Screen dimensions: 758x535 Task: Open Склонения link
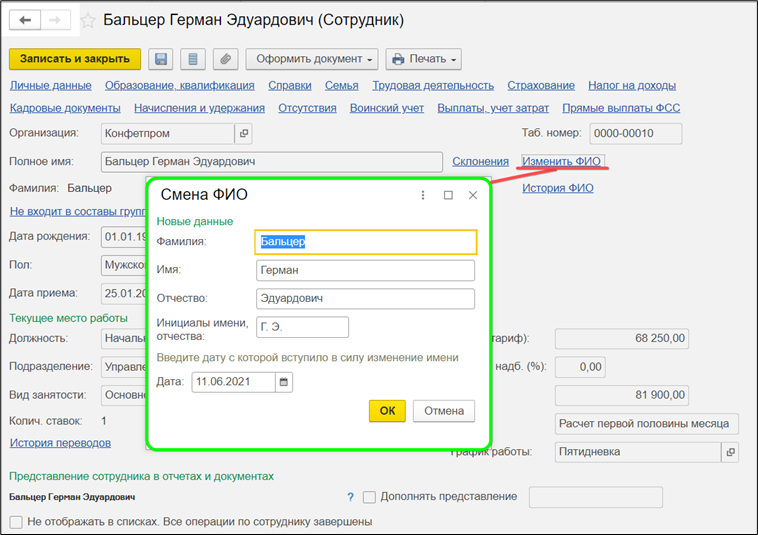tap(481, 161)
